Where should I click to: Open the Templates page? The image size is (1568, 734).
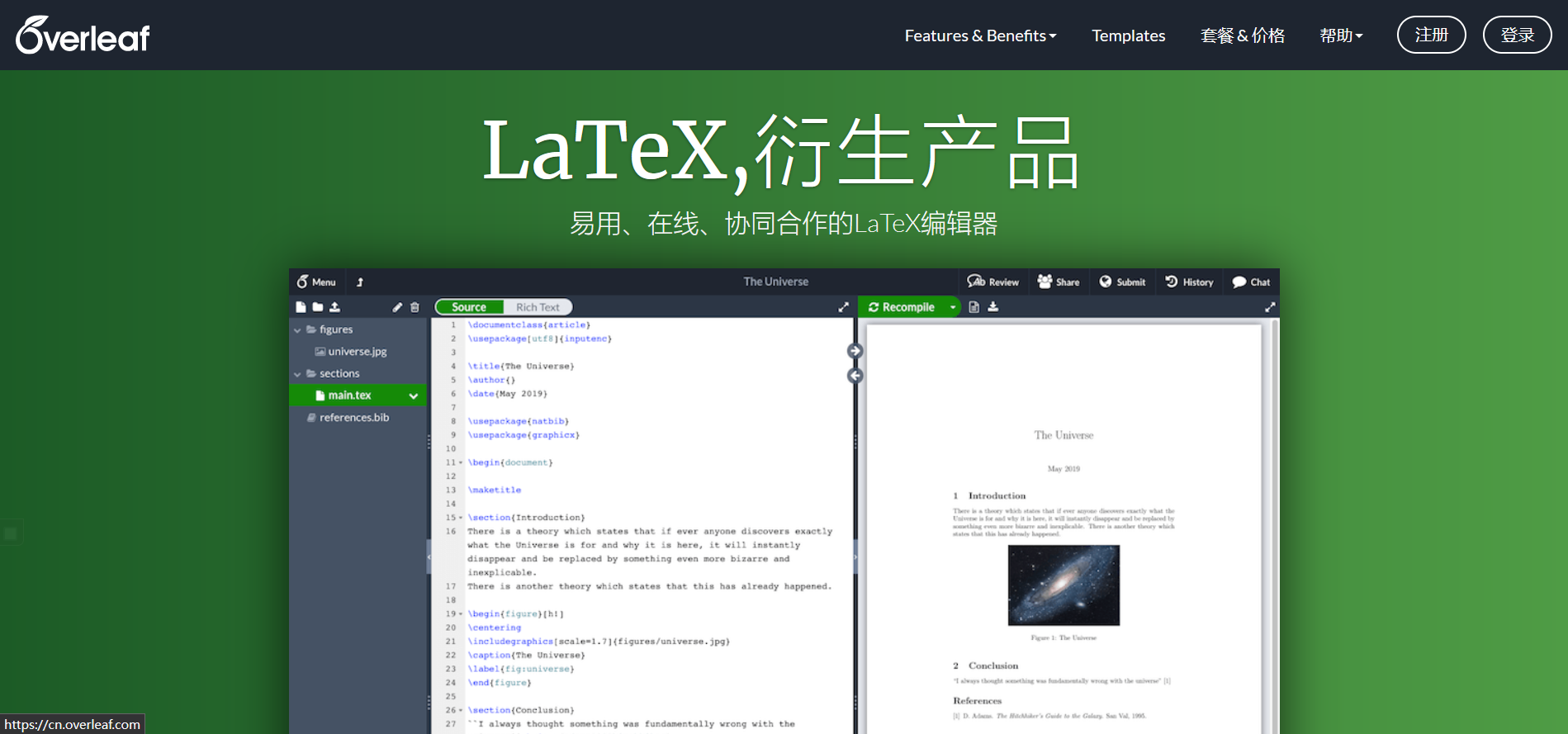pyautogui.click(x=1128, y=36)
